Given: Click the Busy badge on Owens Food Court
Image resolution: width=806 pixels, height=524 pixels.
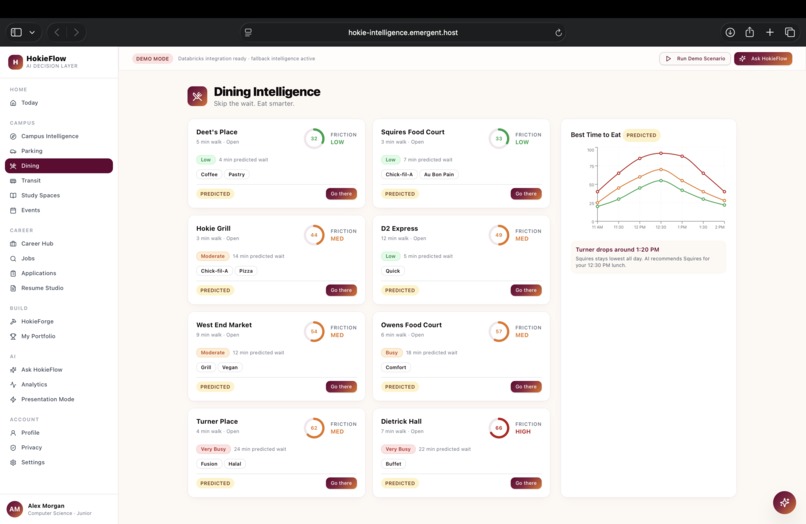Looking at the screenshot, I should (x=392, y=353).
